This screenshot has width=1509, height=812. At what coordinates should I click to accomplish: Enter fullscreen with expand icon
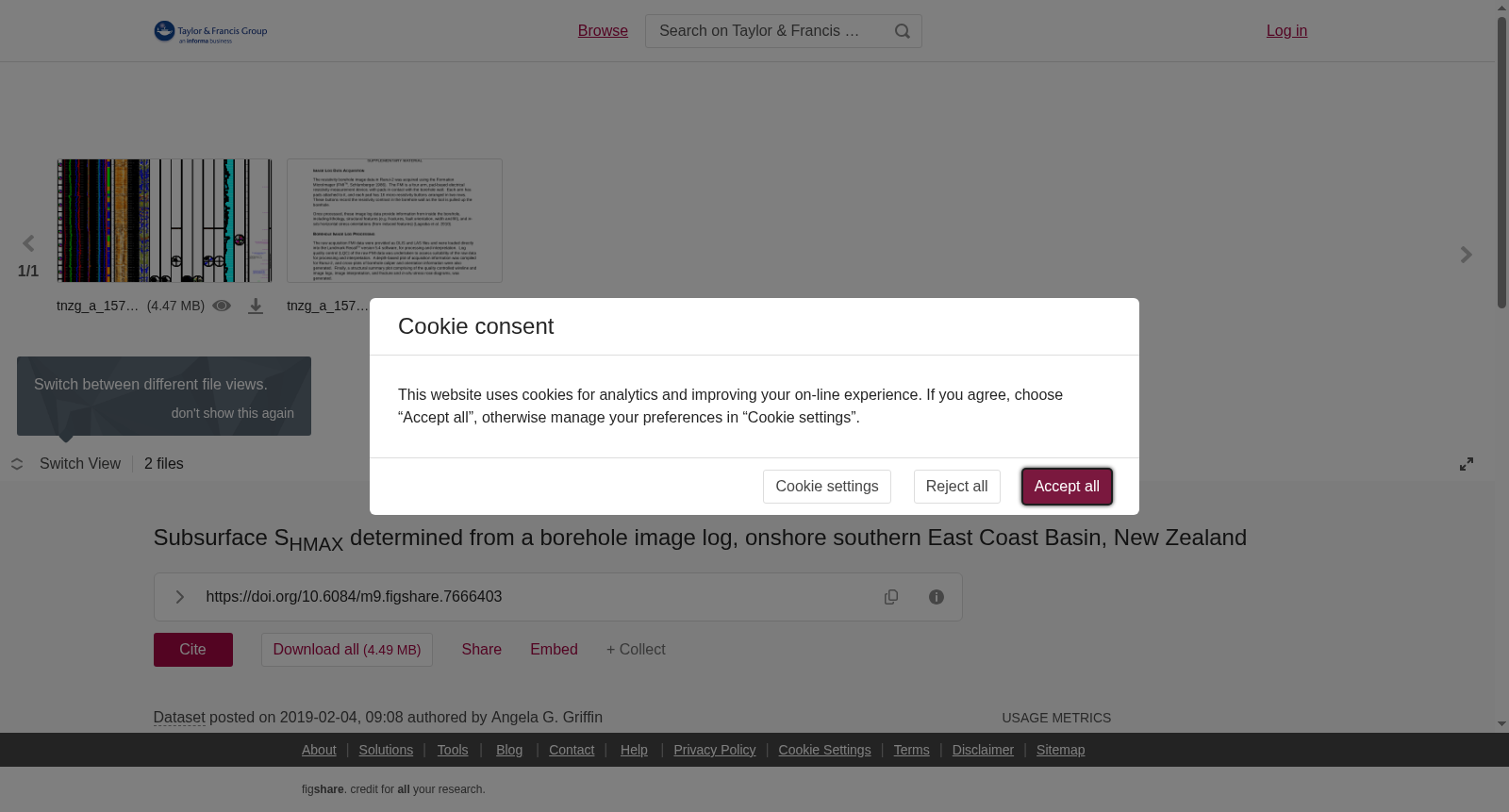[1467, 464]
